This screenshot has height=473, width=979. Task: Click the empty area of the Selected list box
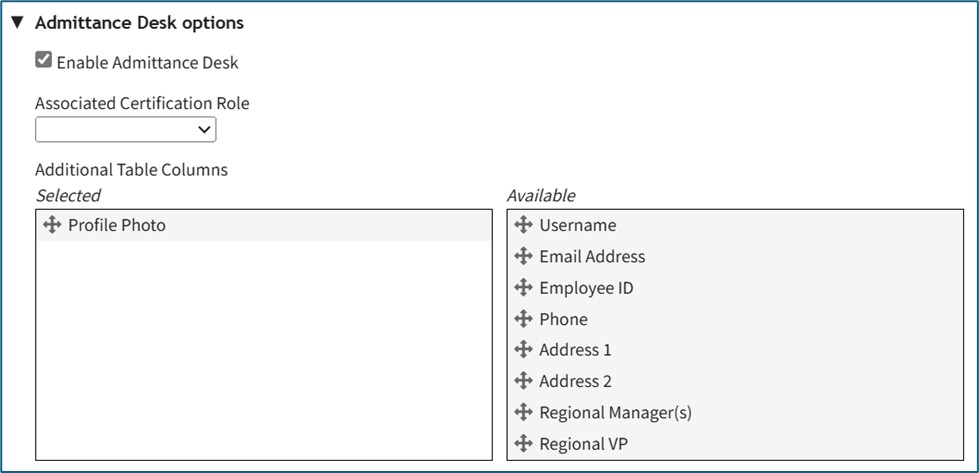click(x=263, y=350)
